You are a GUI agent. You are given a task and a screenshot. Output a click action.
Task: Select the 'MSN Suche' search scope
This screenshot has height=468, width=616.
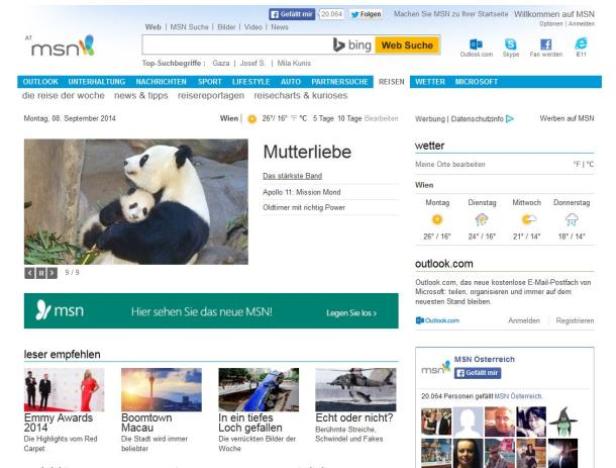click(189, 27)
